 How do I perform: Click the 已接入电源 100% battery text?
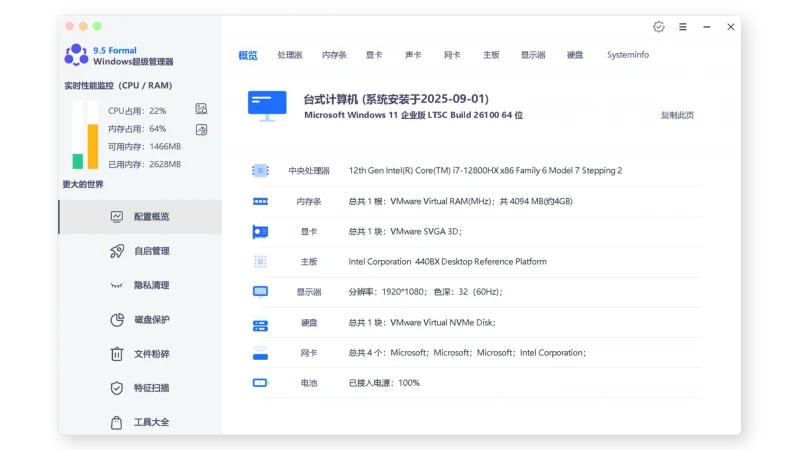click(x=384, y=383)
